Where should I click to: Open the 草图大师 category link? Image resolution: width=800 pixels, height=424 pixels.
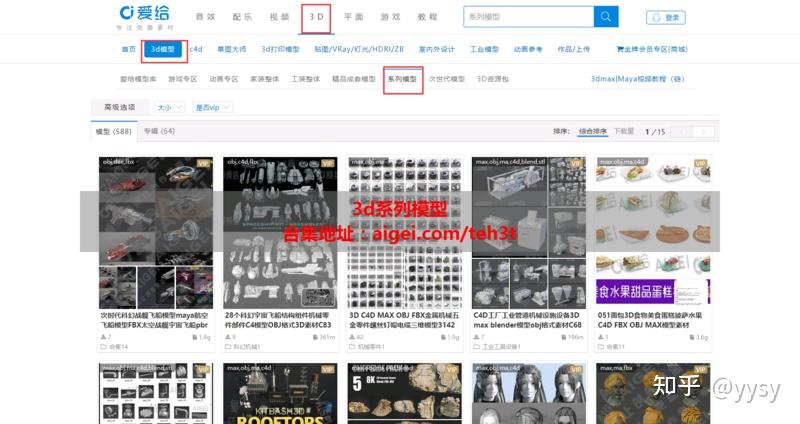tap(232, 49)
